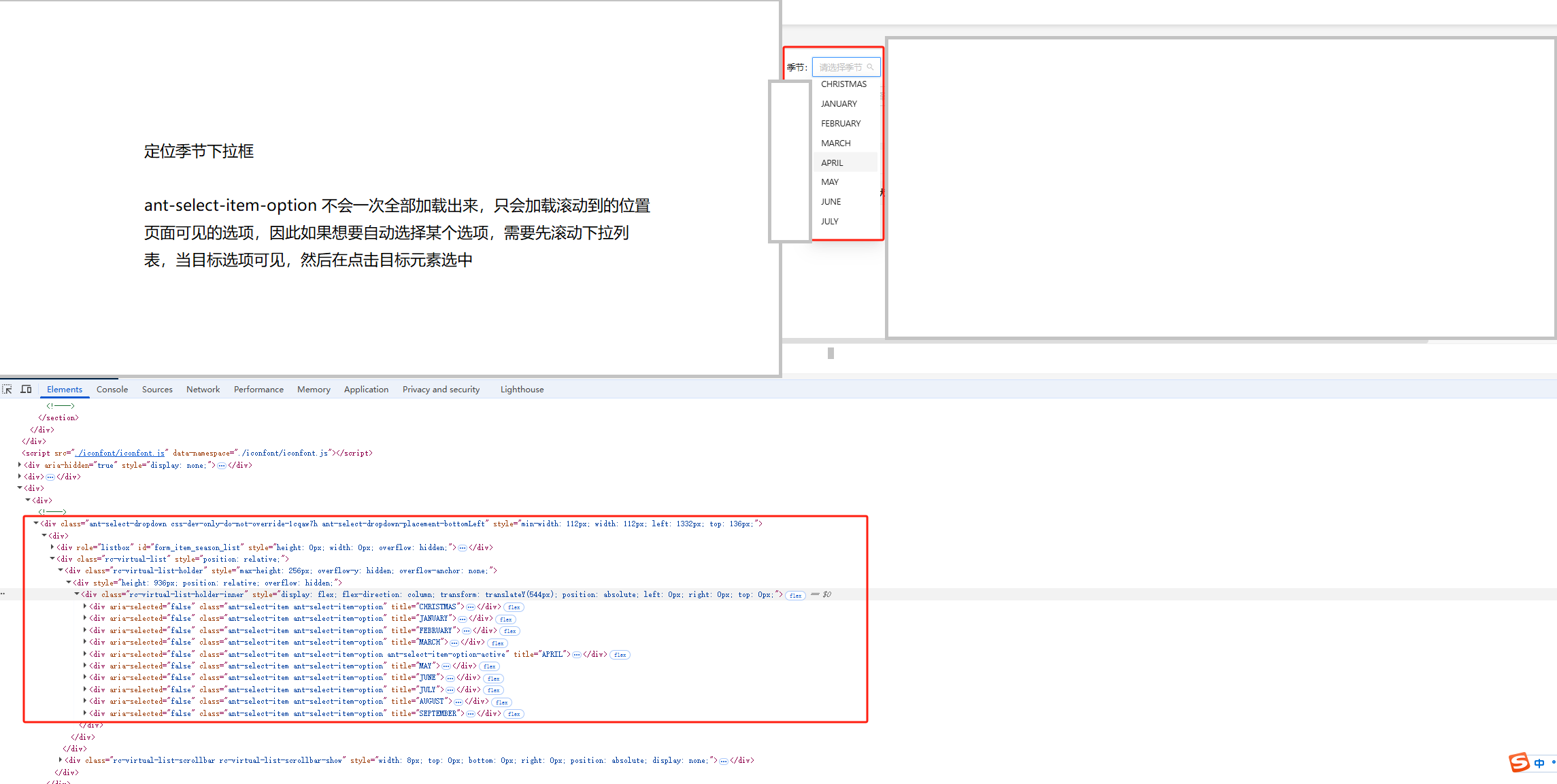This screenshot has width=1557, height=784.
Task: Expand the JULY option div node
Action: click(x=85, y=689)
